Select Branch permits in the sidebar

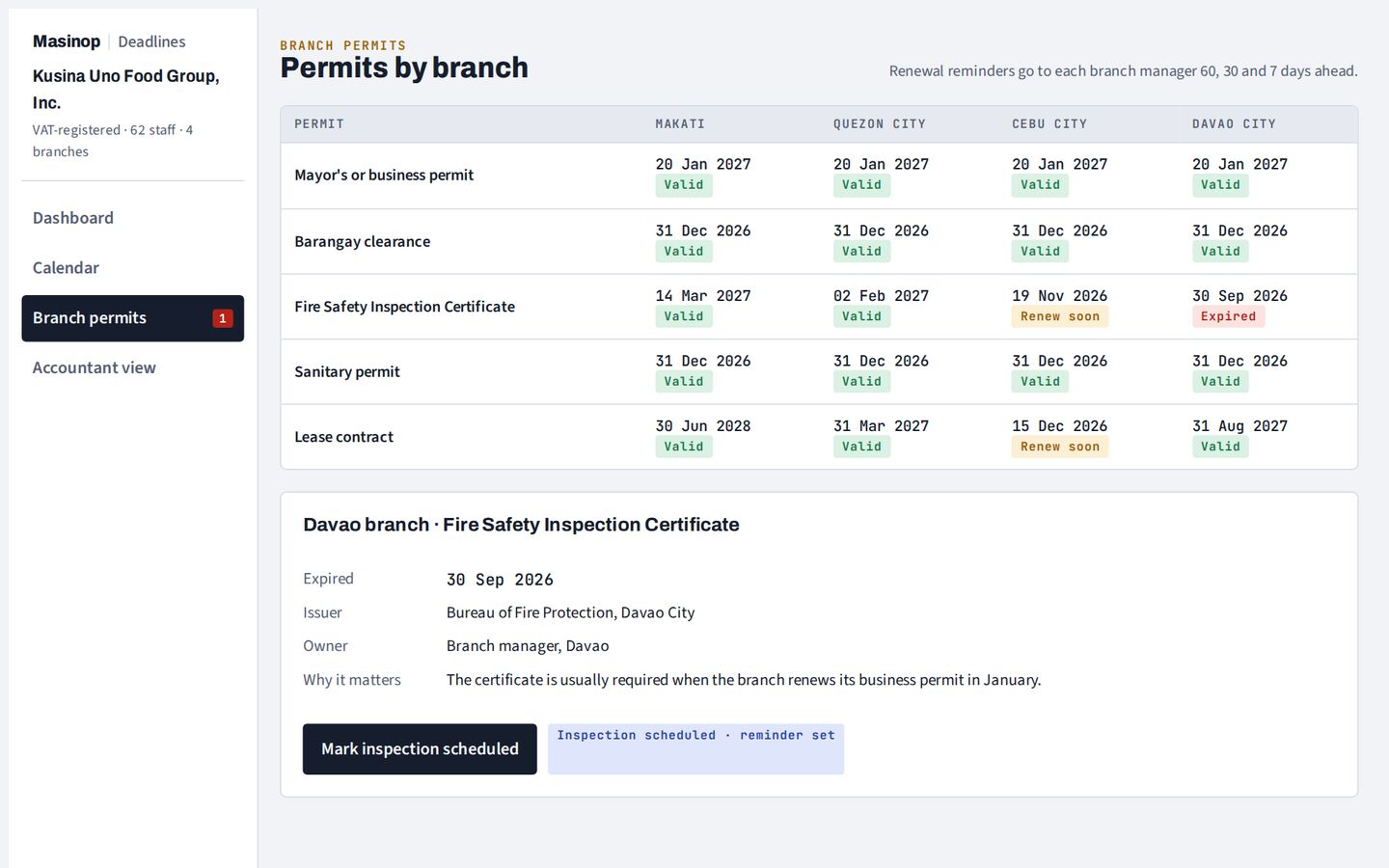coord(132,318)
